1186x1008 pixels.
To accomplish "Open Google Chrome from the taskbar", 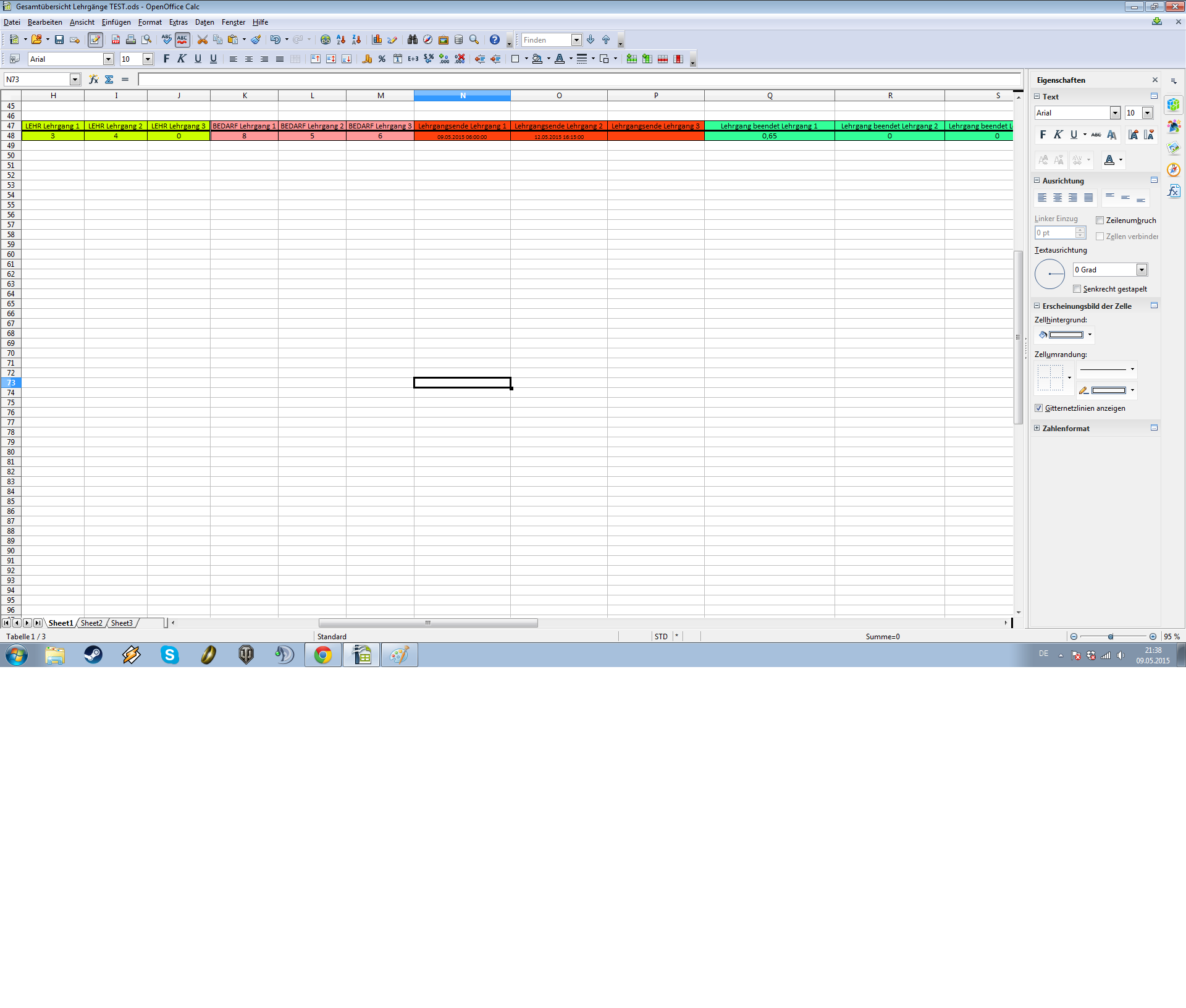I will pyautogui.click(x=323, y=655).
